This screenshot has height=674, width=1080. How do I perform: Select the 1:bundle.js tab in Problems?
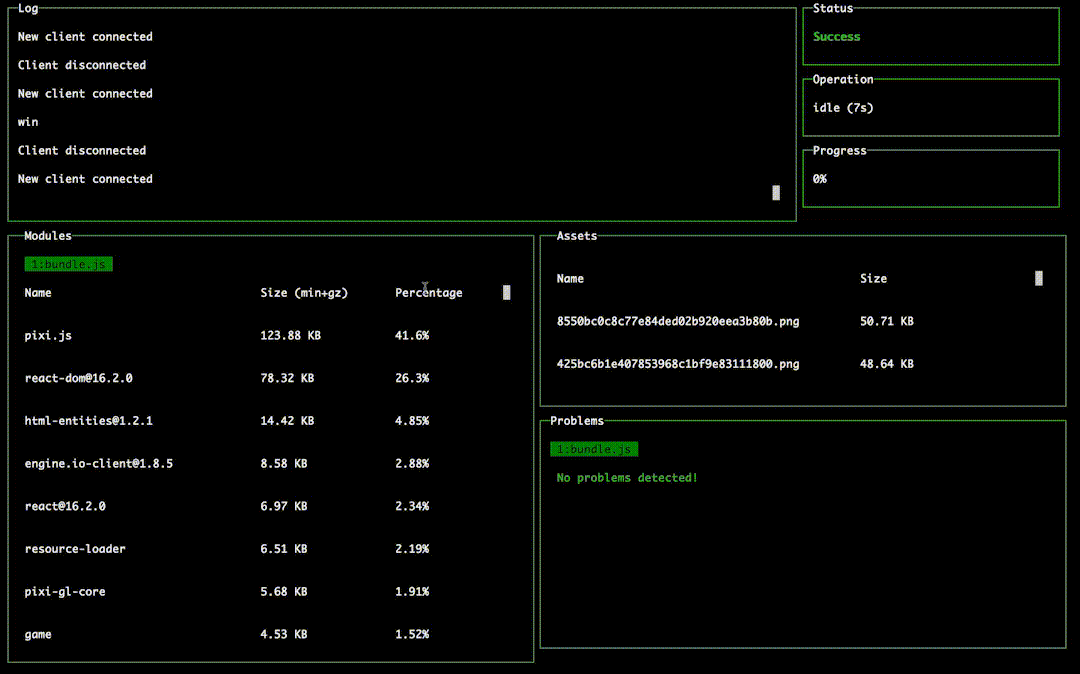tap(594, 450)
